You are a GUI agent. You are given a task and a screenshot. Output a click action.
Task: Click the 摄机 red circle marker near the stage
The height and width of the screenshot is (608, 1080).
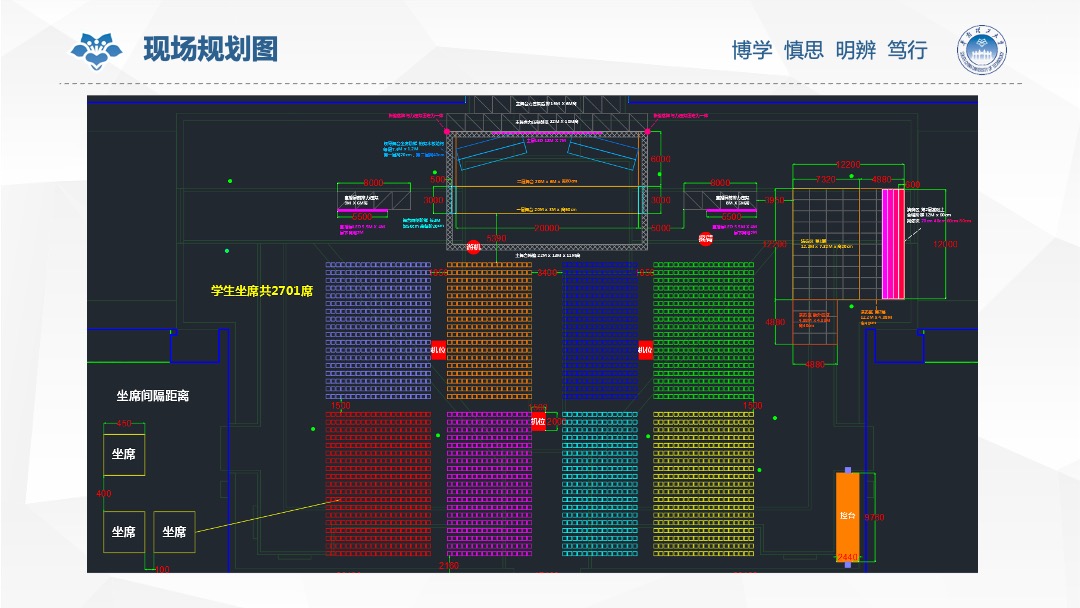tap(475, 248)
